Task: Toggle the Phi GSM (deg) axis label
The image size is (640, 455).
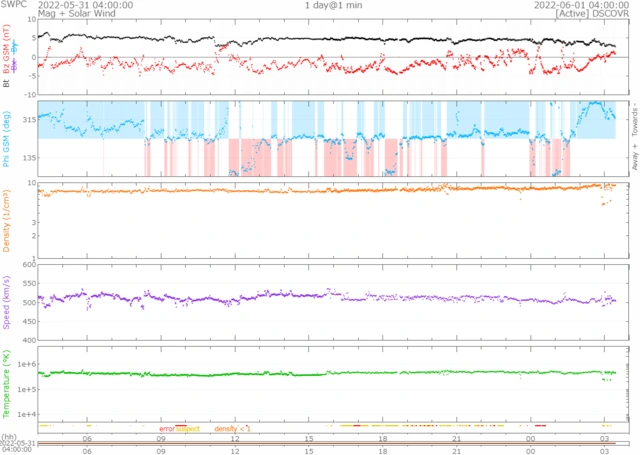Action: (7, 139)
